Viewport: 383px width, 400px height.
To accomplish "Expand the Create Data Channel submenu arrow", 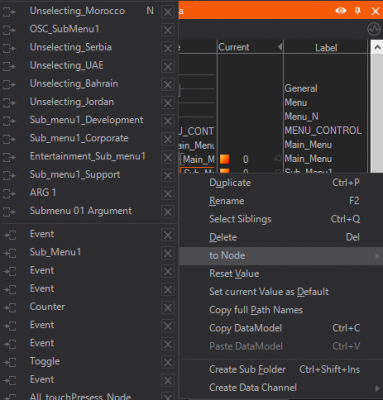I will coord(377,388).
